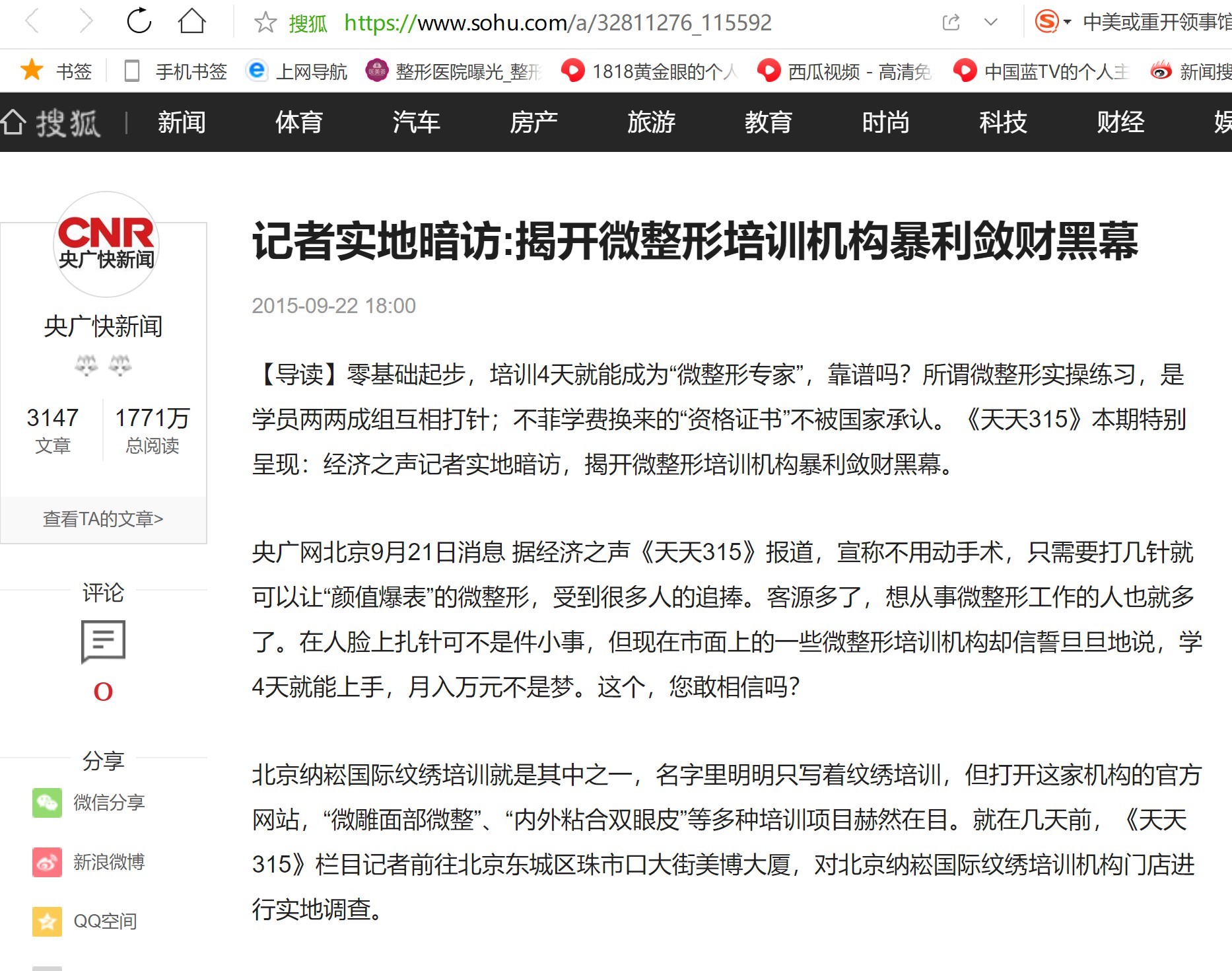Click the Sohu home house icon

[13, 122]
